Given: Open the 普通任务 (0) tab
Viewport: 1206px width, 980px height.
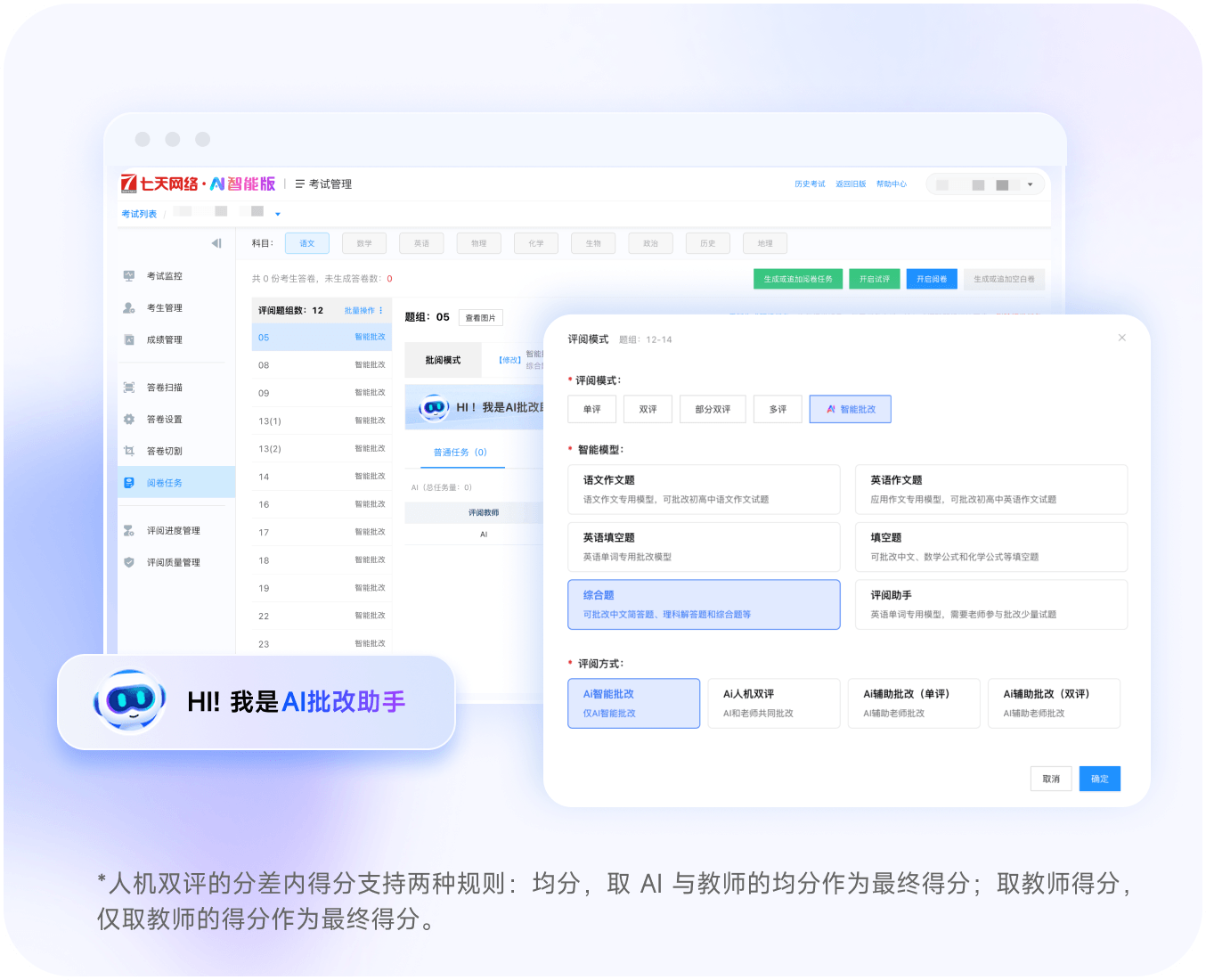Looking at the screenshot, I should (x=460, y=453).
